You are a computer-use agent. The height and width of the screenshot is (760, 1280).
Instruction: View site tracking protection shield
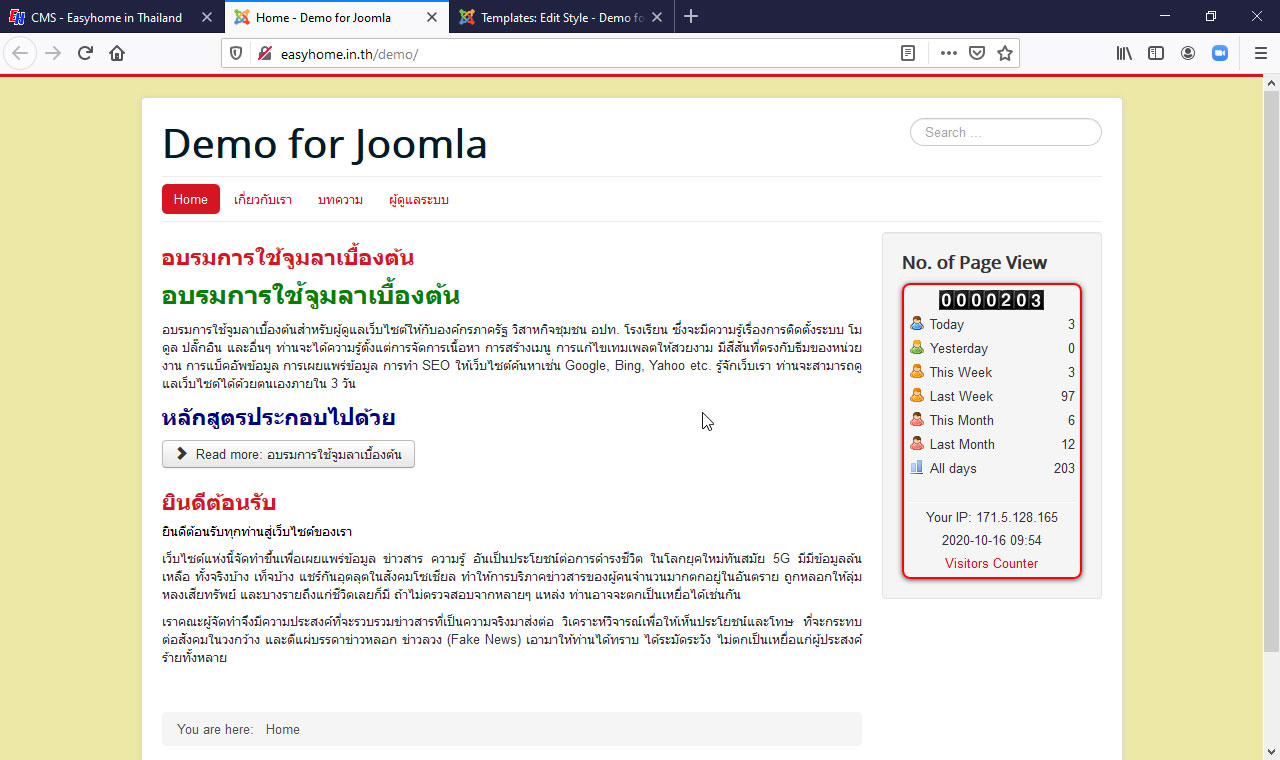(236, 54)
